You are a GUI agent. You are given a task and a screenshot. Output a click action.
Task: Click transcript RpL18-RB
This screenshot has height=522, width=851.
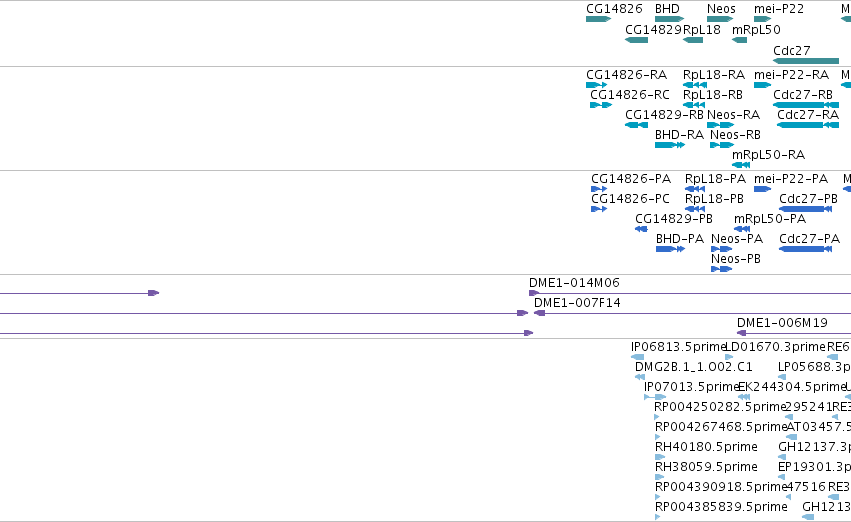click(x=694, y=105)
